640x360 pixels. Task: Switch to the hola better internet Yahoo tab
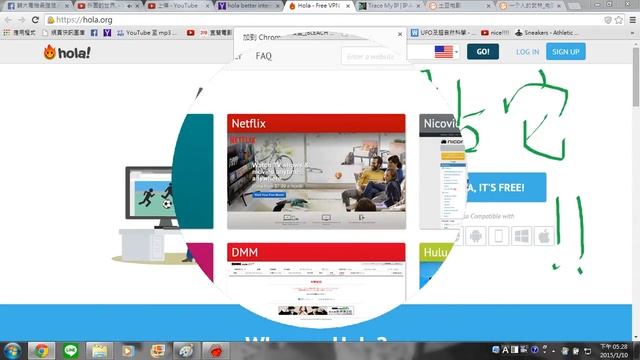249,6
